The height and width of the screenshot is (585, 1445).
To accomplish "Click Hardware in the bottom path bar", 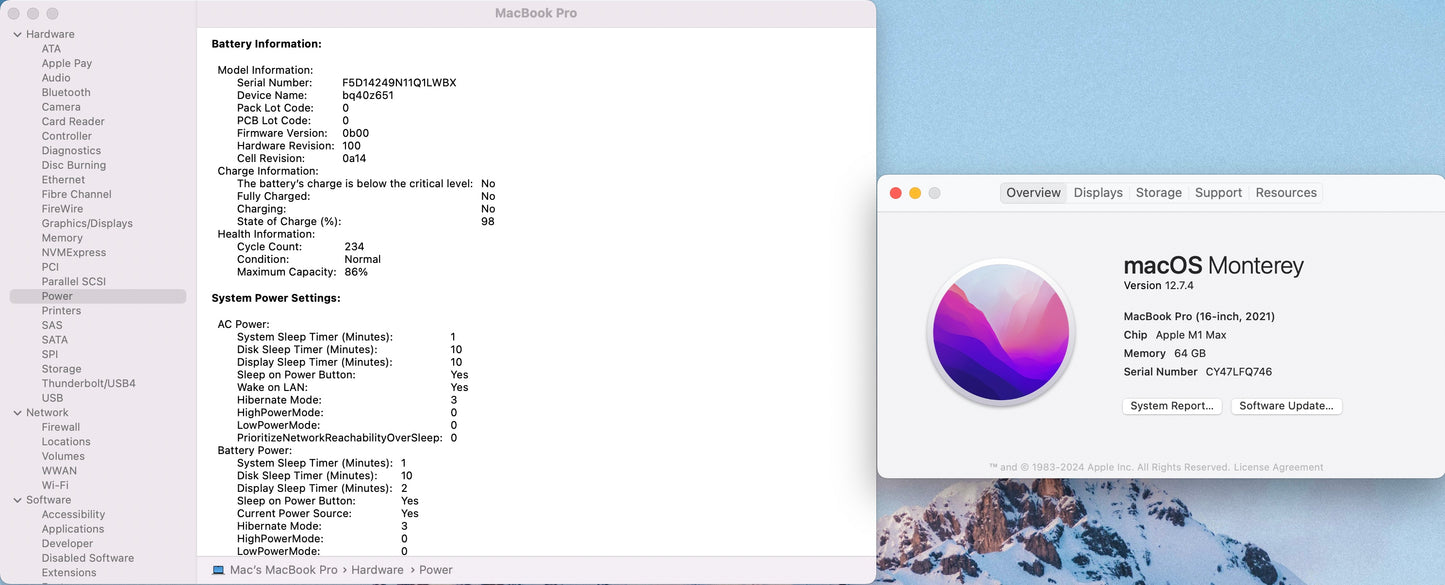I will point(377,570).
